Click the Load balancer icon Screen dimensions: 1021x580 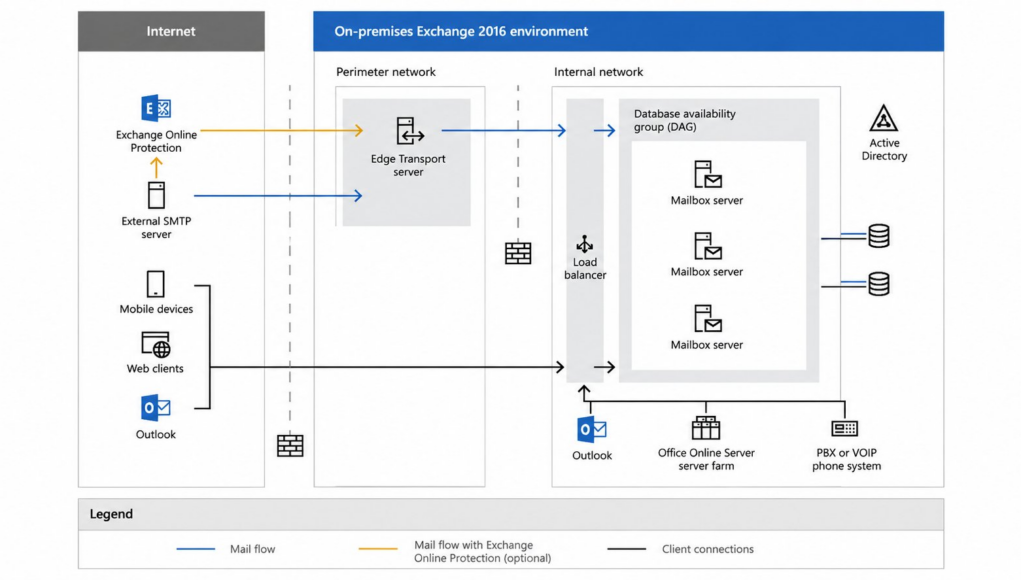(x=585, y=244)
